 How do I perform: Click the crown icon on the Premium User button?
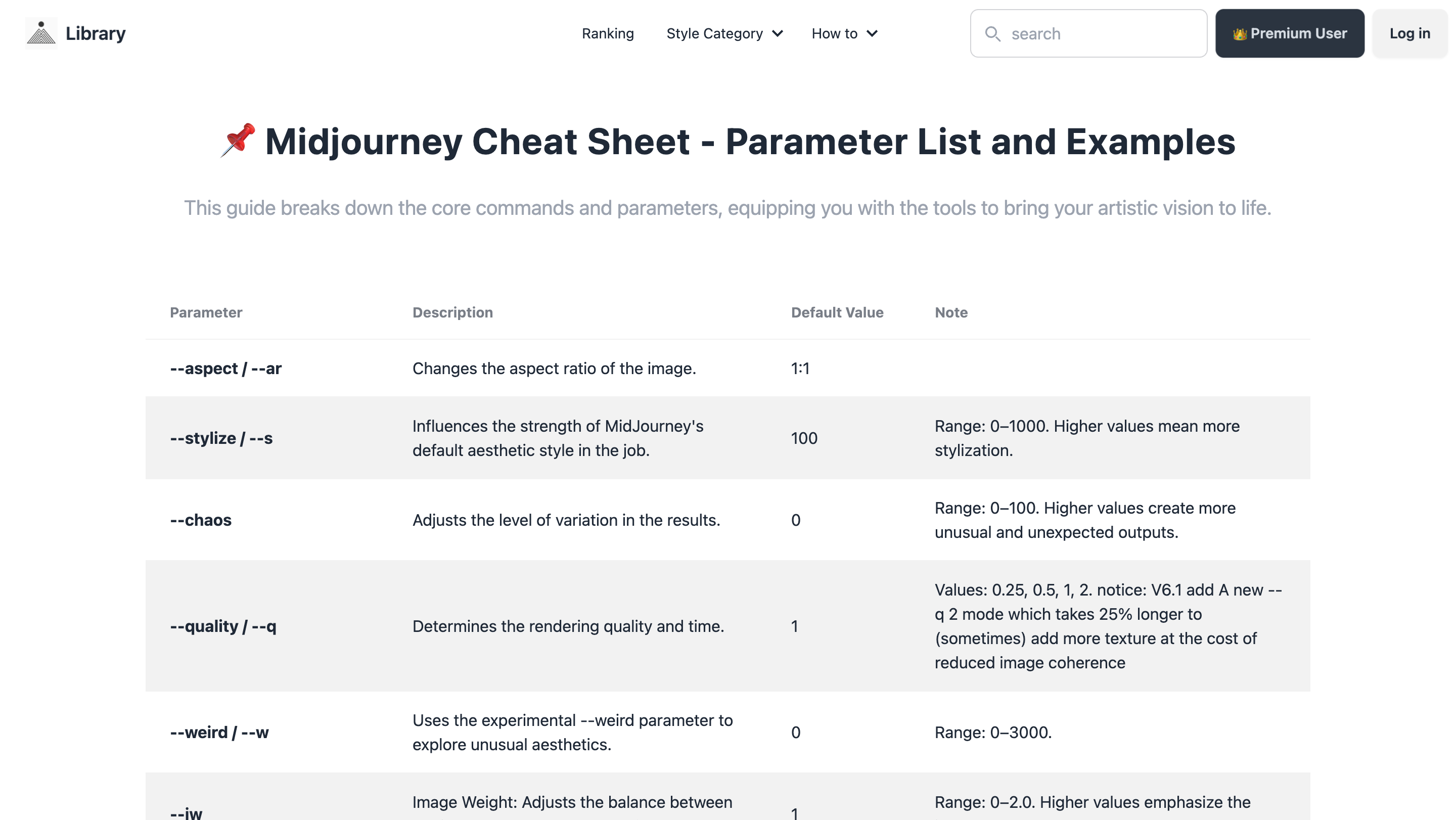[1240, 34]
